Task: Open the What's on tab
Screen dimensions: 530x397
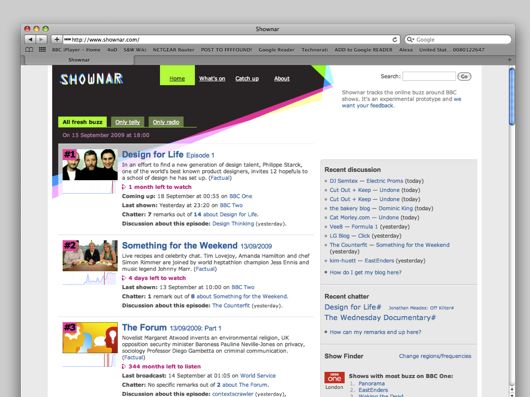Action: (x=212, y=78)
